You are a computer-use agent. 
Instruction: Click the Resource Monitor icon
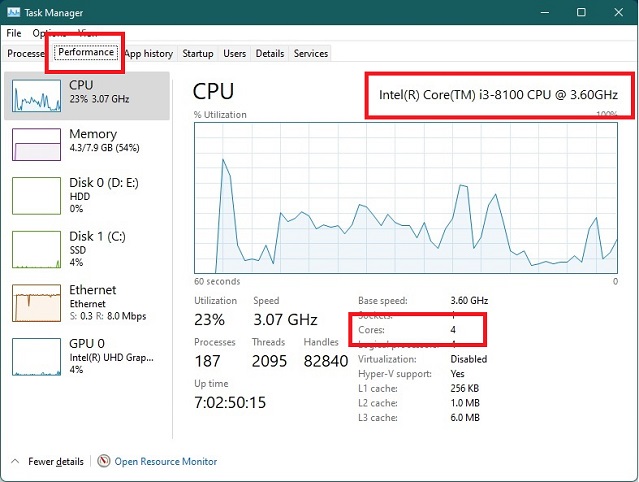(x=104, y=461)
